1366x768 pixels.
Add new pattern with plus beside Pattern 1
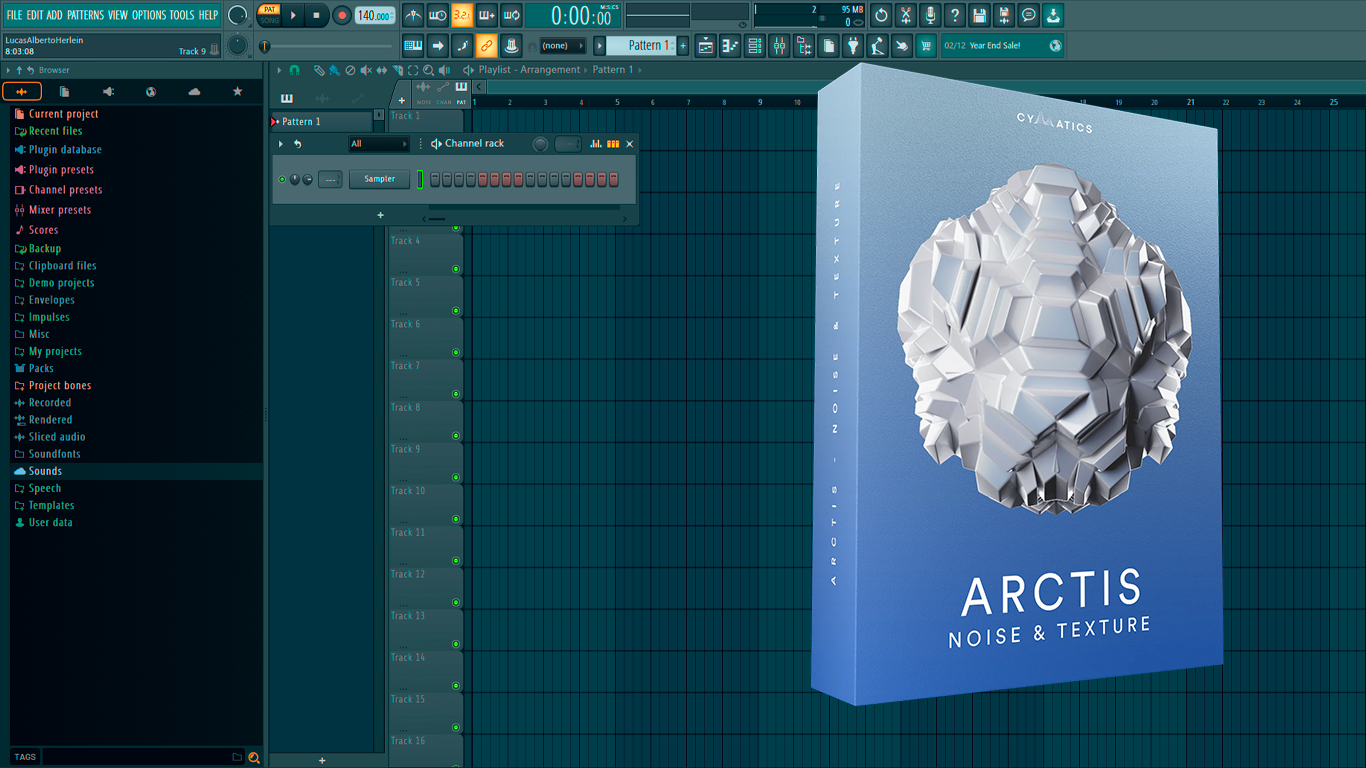(x=683, y=46)
